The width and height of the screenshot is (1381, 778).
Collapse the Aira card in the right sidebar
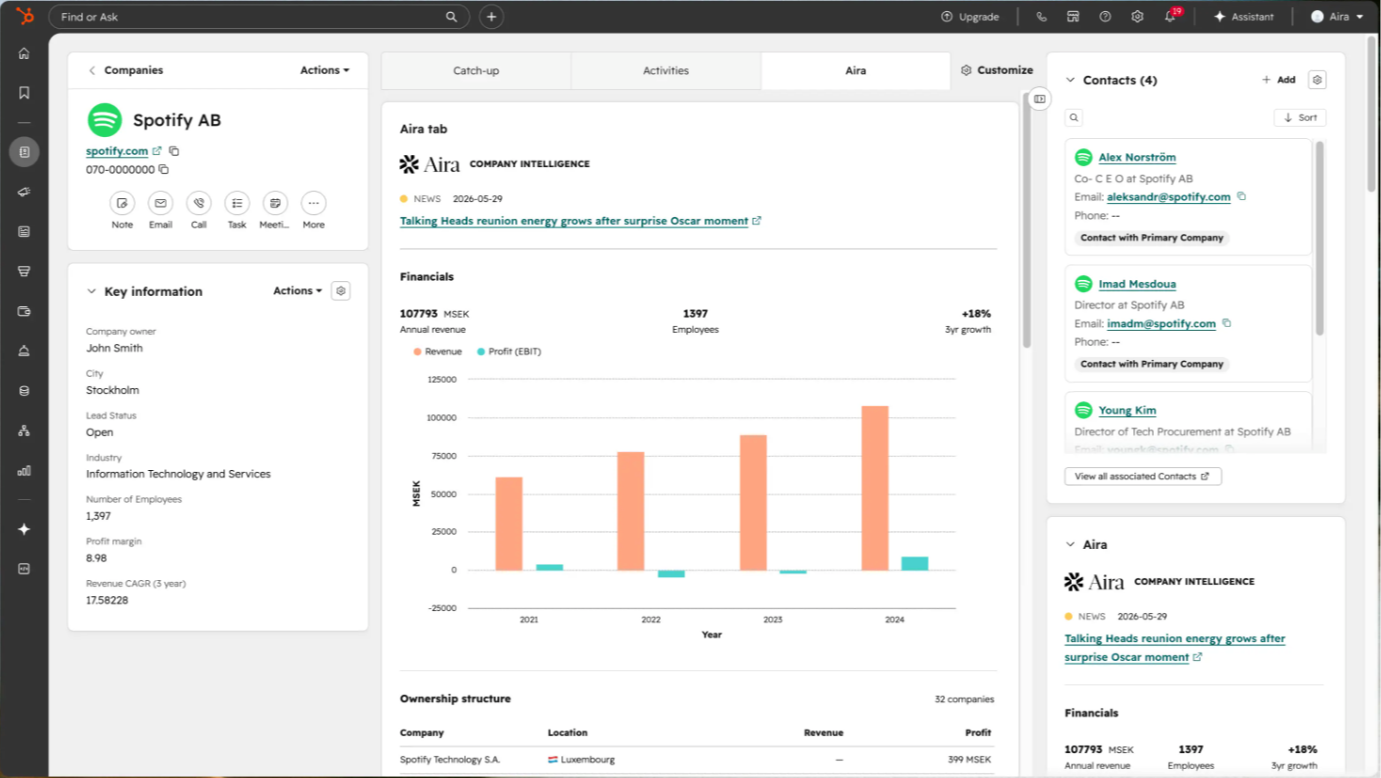click(1070, 545)
